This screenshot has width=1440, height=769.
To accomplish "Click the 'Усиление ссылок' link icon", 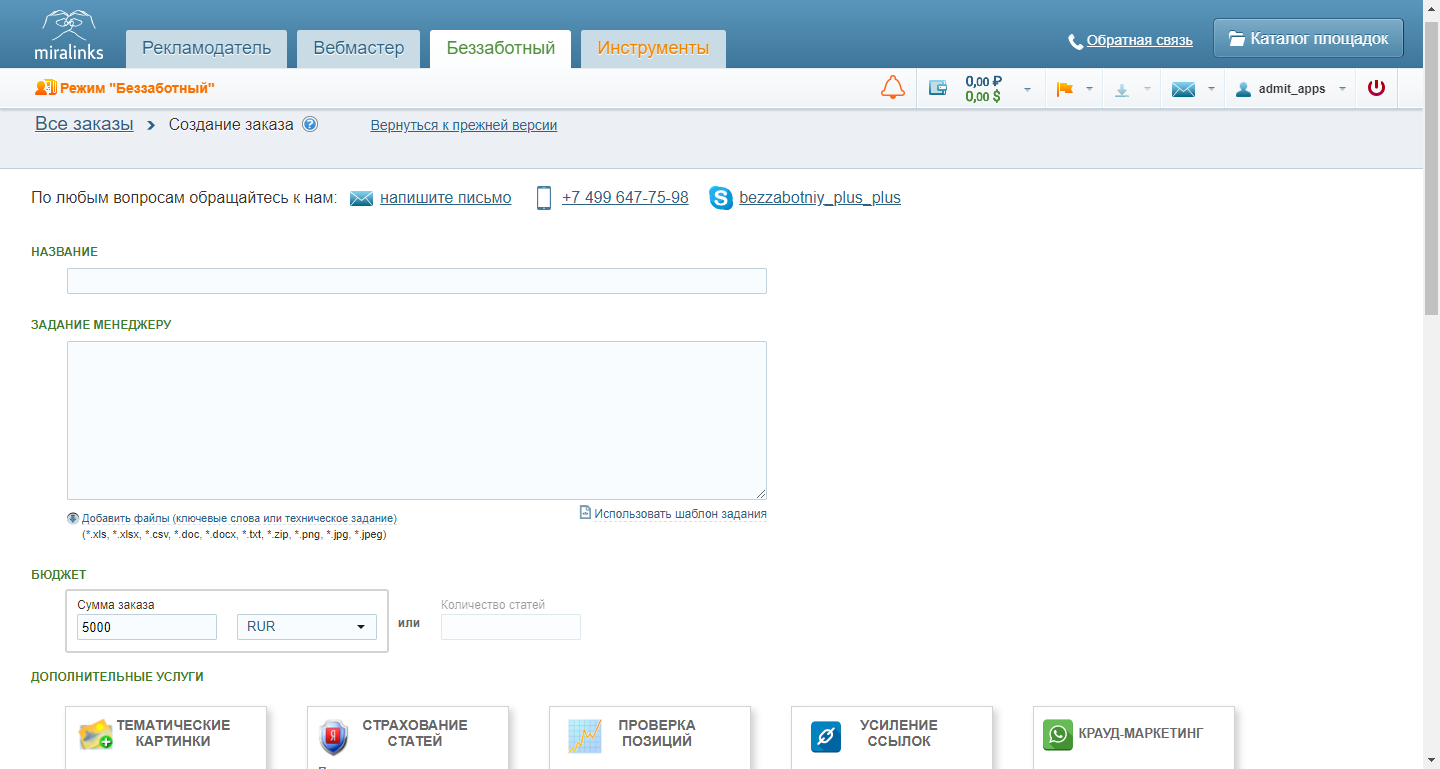I will [x=826, y=737].
